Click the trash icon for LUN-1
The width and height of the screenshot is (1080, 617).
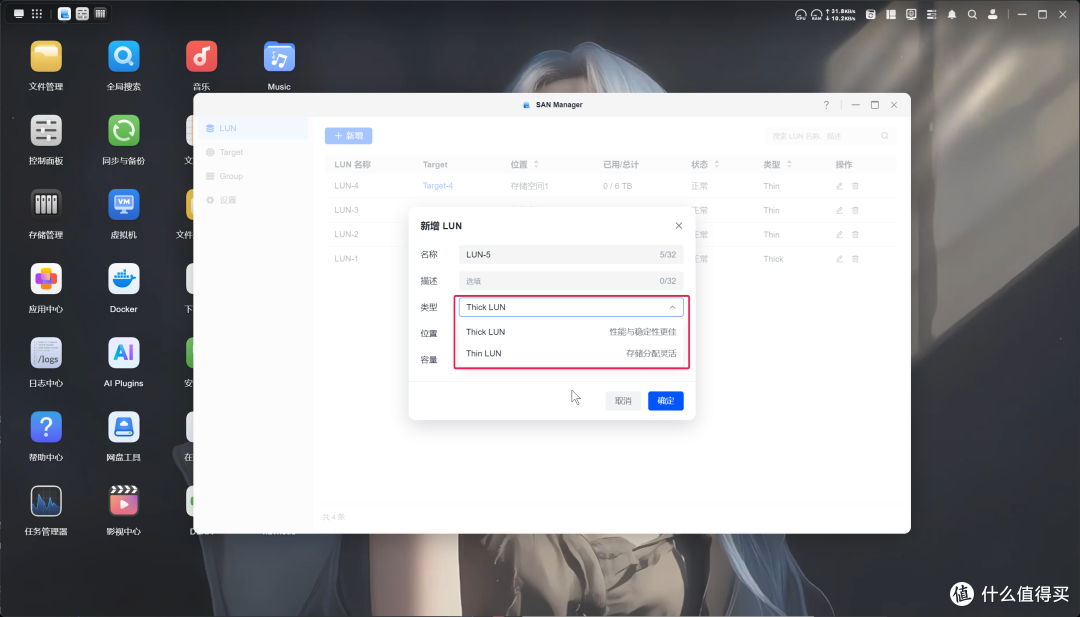(x=855, y=259)
